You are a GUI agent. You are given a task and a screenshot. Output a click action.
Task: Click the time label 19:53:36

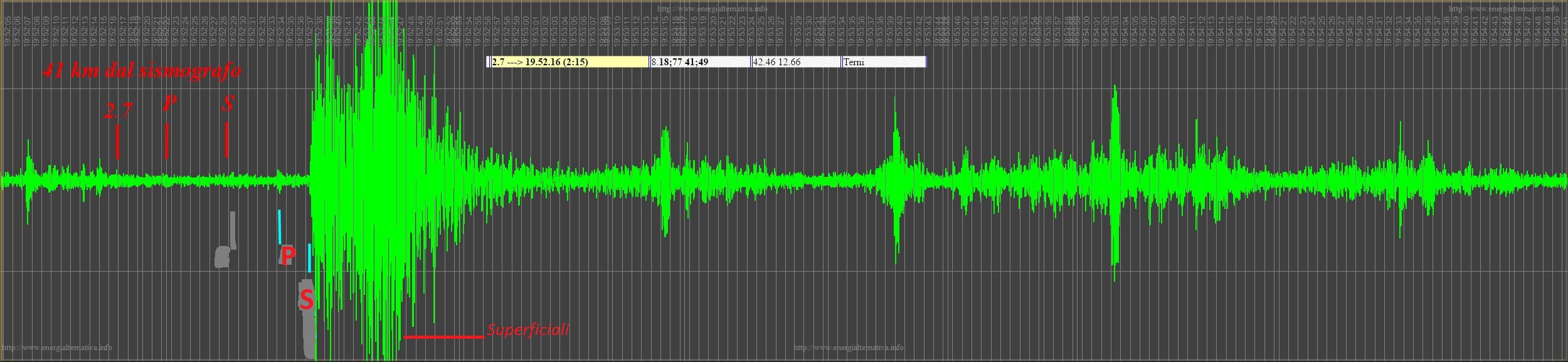click(861, 31)
